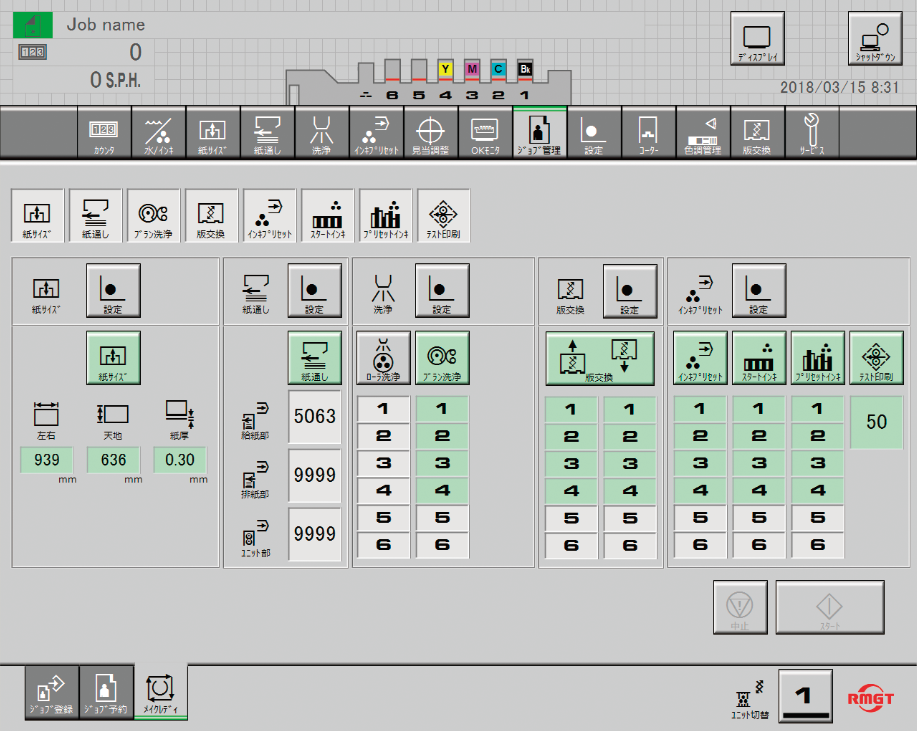Open the サービス wrench icon
The height and width of the screenshot is (732, 917).
click(x=811, y=134)
